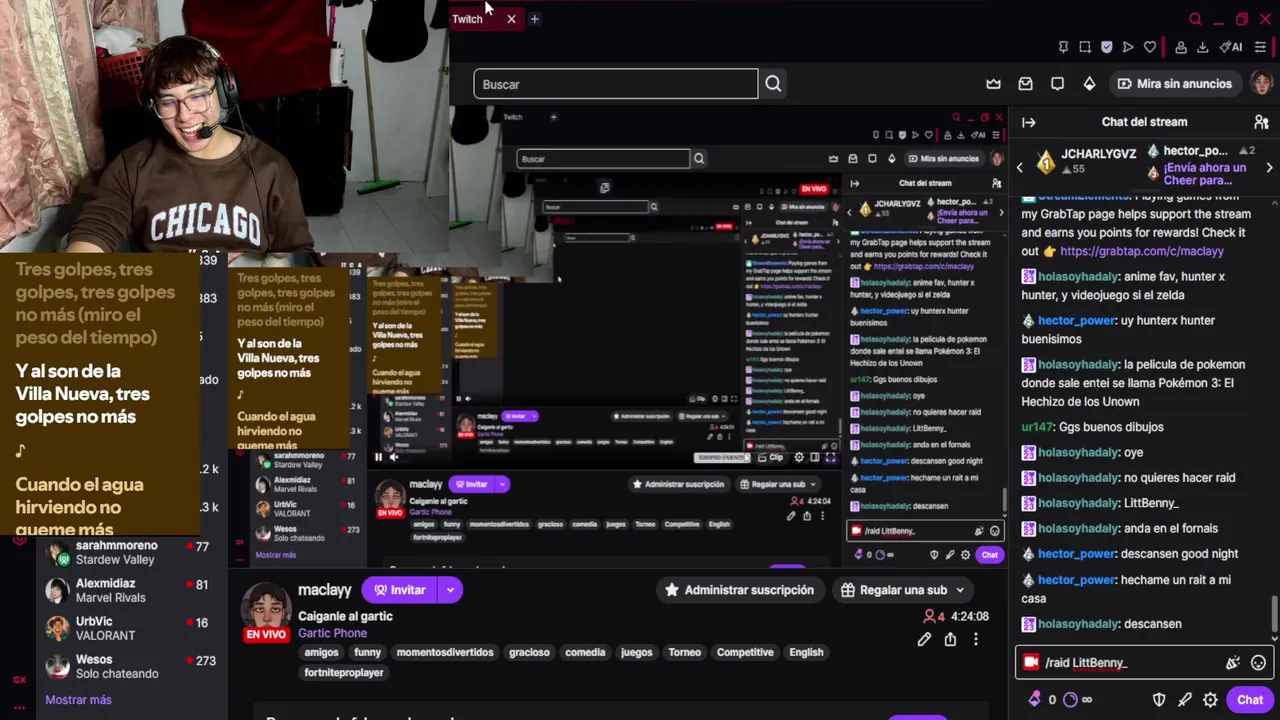
Task: Open the grabtap.com/c/maclayy link in chat
Action: [x=1142, y=251]
